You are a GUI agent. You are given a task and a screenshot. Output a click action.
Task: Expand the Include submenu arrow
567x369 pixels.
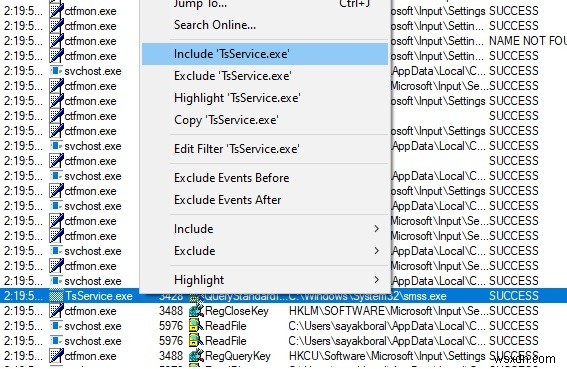(376, 229)
